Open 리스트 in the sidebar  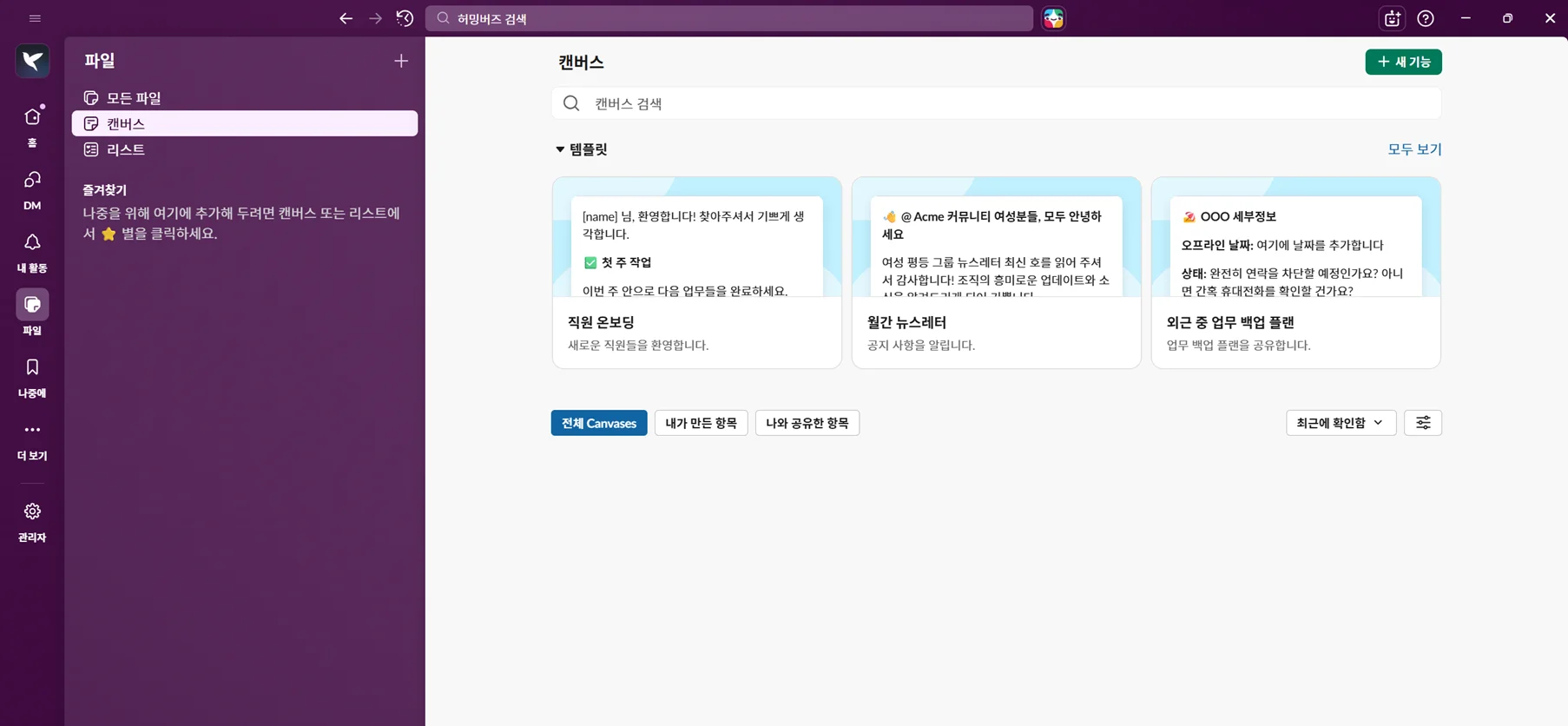[126, 149]
